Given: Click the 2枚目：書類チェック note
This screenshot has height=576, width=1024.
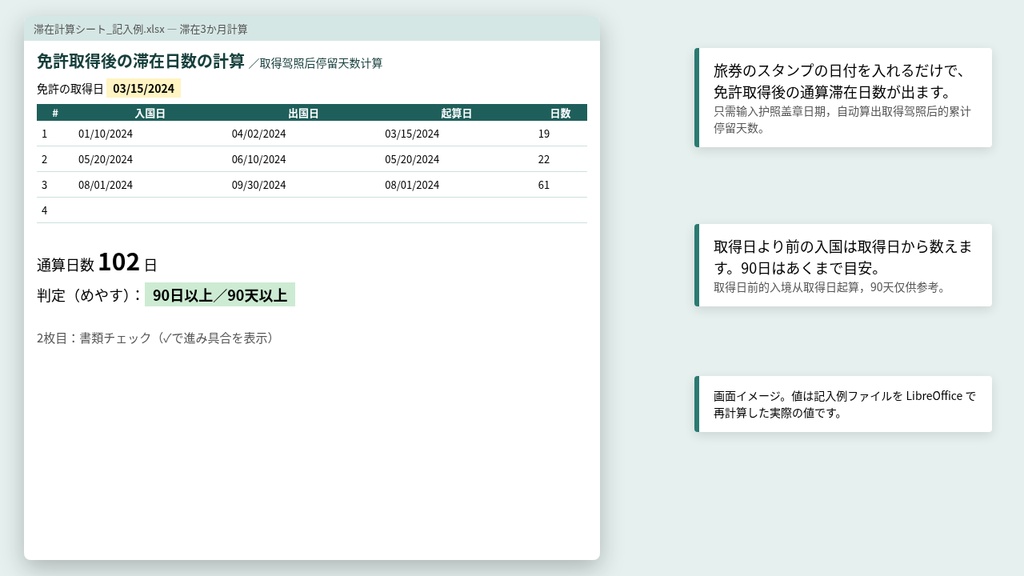Looking at the screenshot, I should point(155,338).
